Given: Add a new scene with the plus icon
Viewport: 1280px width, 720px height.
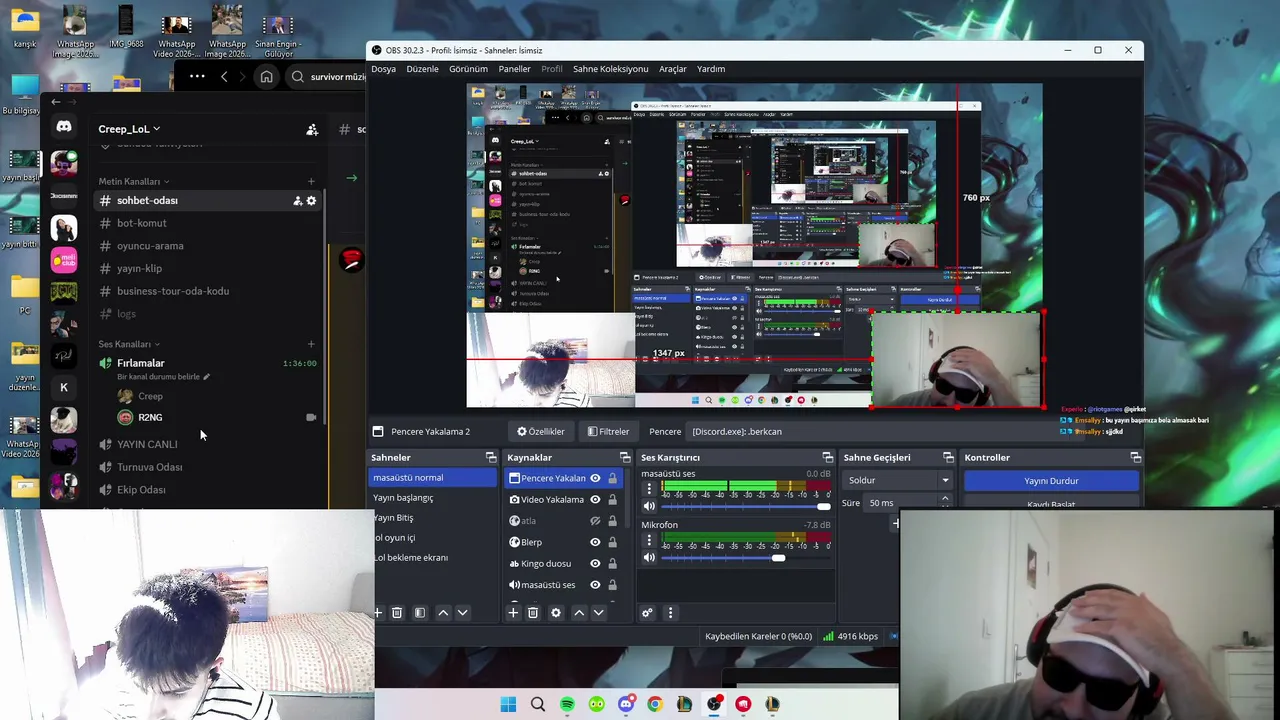Looking at the screenshot, I should (378, 613).
